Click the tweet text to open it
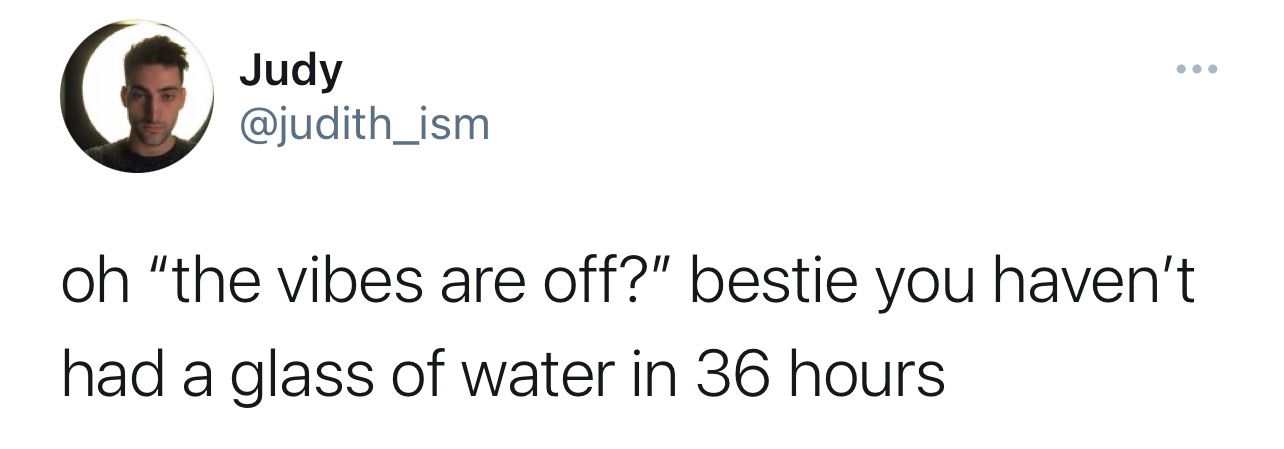Viewport: 1284px width, 449px height. [x=627, y=333]
